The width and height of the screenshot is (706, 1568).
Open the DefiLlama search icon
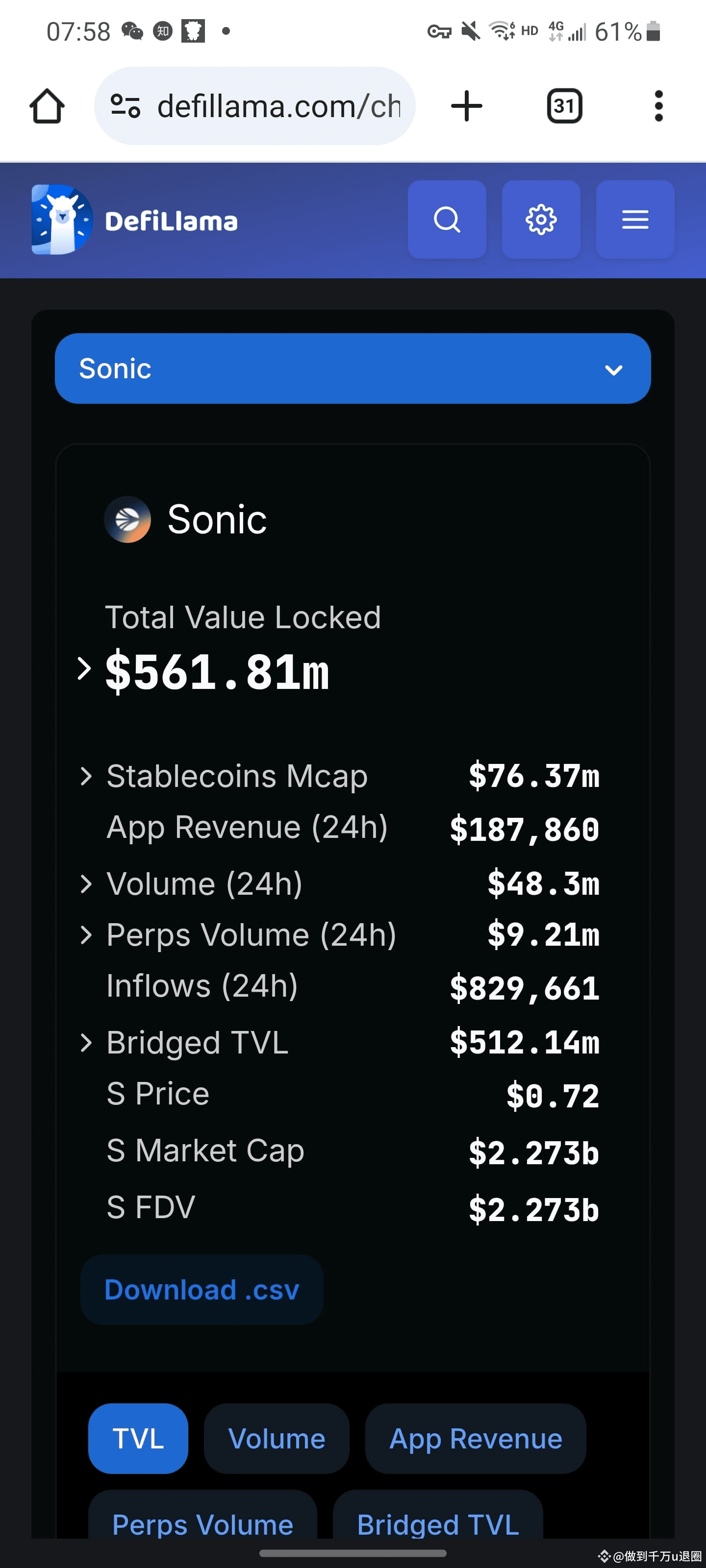click(447, 220)
